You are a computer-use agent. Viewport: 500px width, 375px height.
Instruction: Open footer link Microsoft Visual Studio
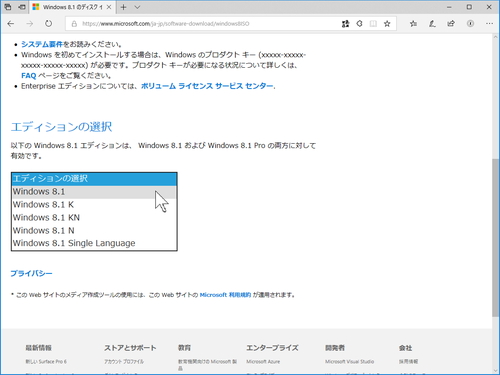point(350,362)
